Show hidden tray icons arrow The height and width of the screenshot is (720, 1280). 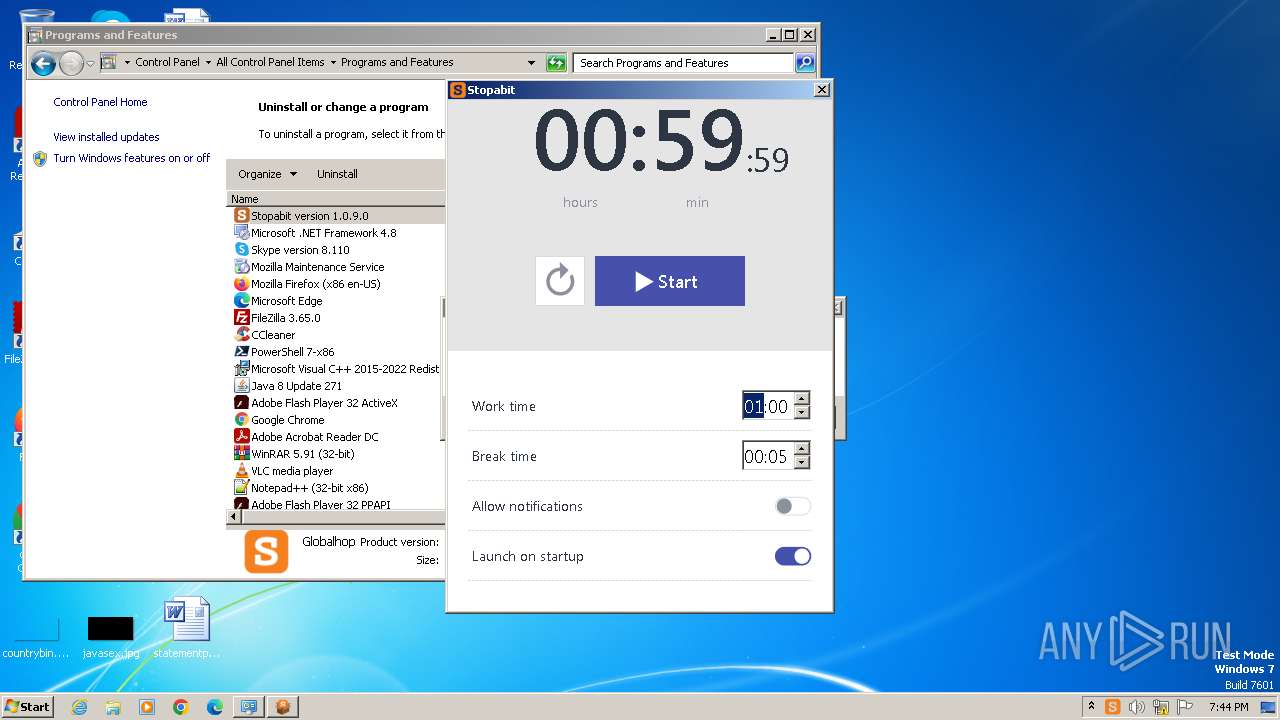[x=1091, y=706]
